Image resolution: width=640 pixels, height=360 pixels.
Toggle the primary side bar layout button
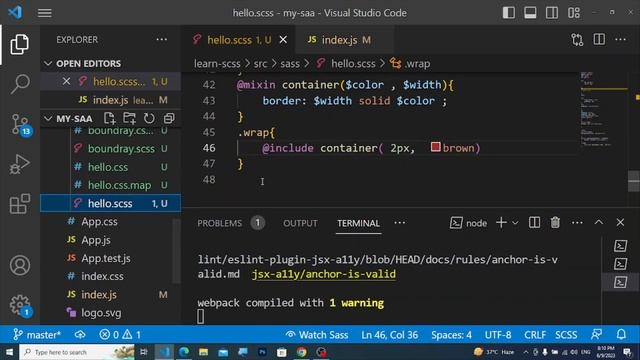(509, 13)
